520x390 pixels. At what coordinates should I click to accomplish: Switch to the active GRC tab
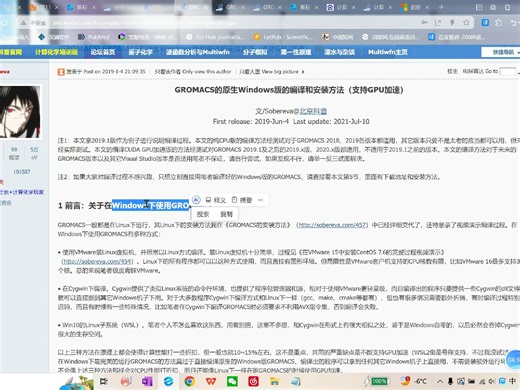[x=194, y=7]
